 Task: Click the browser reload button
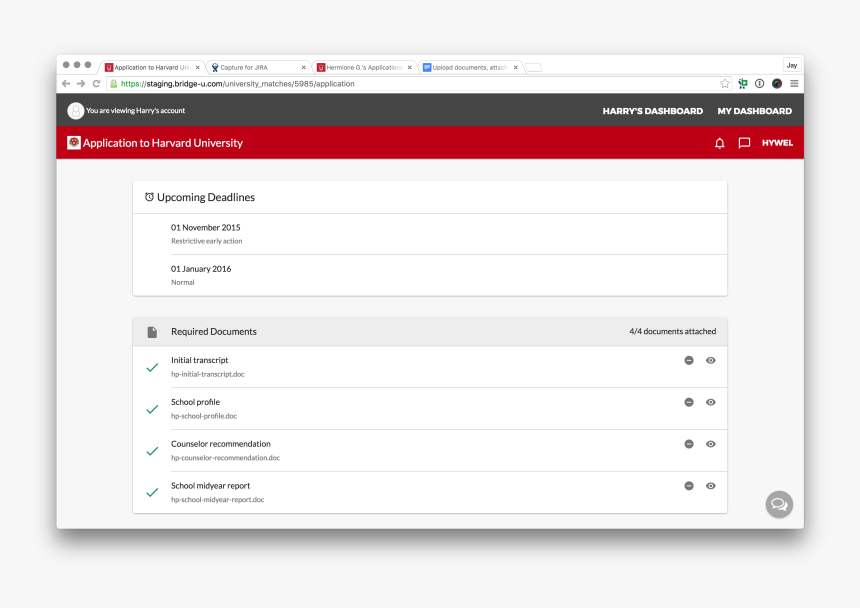[97, 84]
